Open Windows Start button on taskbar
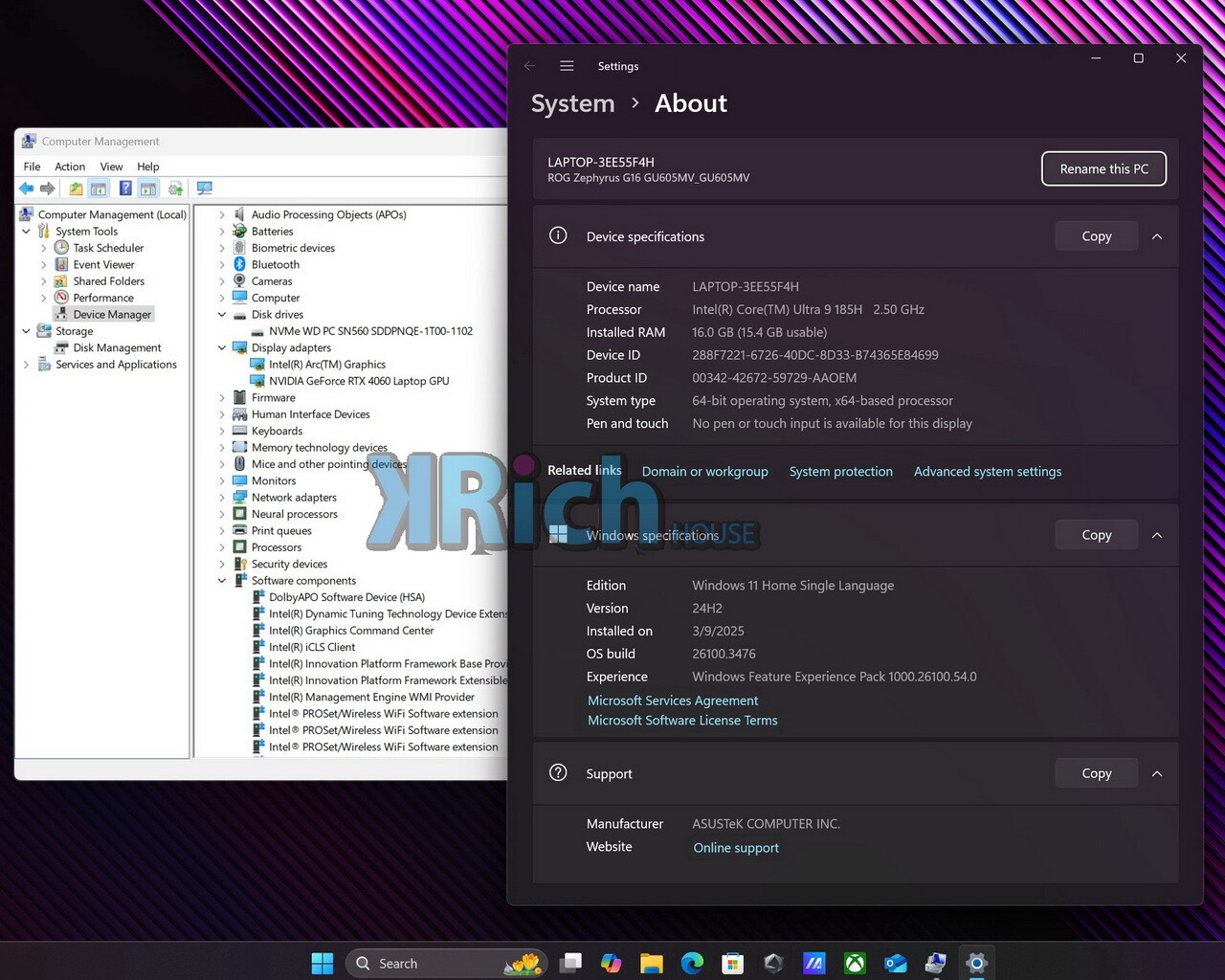Viewport: 1225px width, 980px height. tap(323, 963)
